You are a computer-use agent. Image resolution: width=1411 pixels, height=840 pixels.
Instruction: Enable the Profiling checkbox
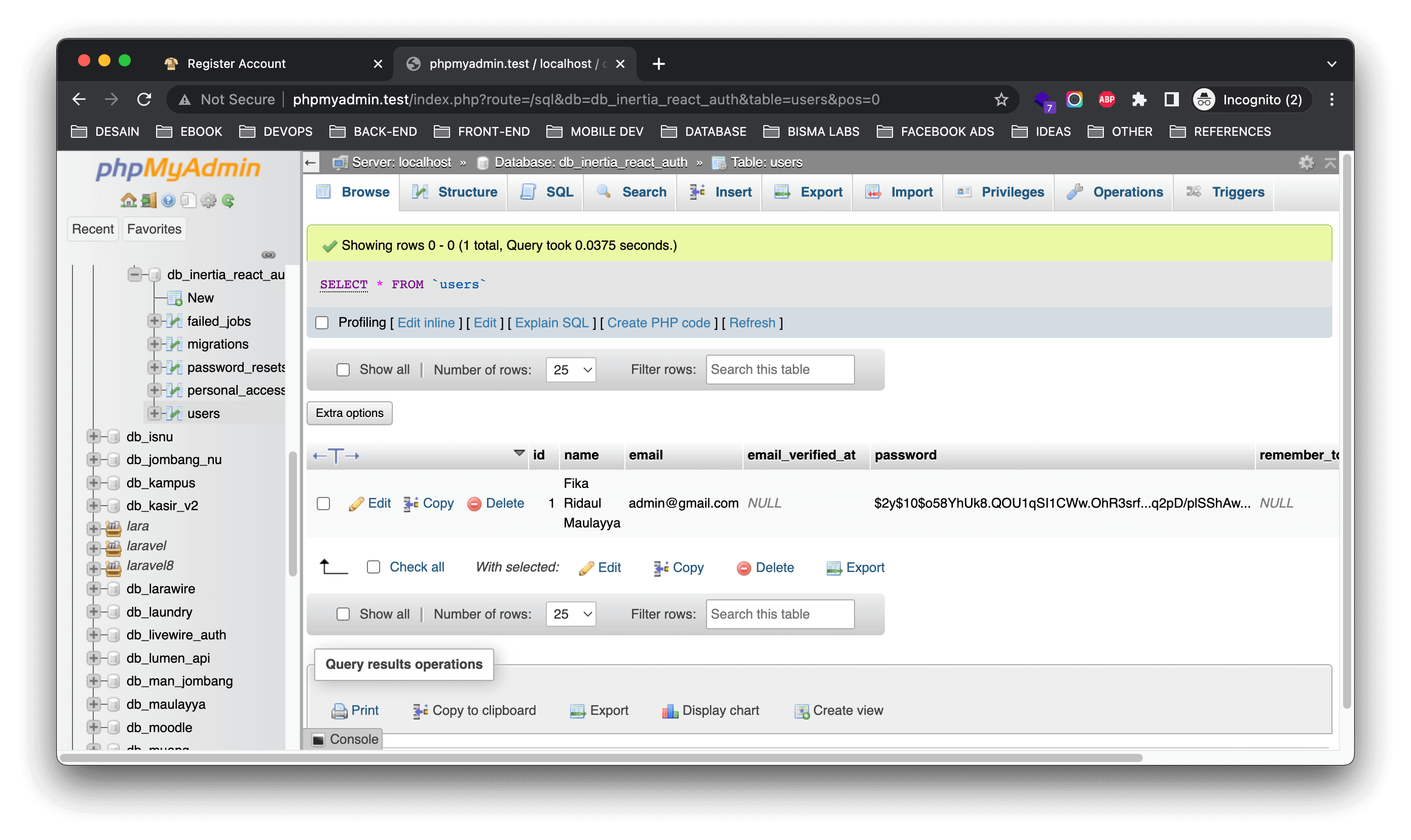coord(322,323)
